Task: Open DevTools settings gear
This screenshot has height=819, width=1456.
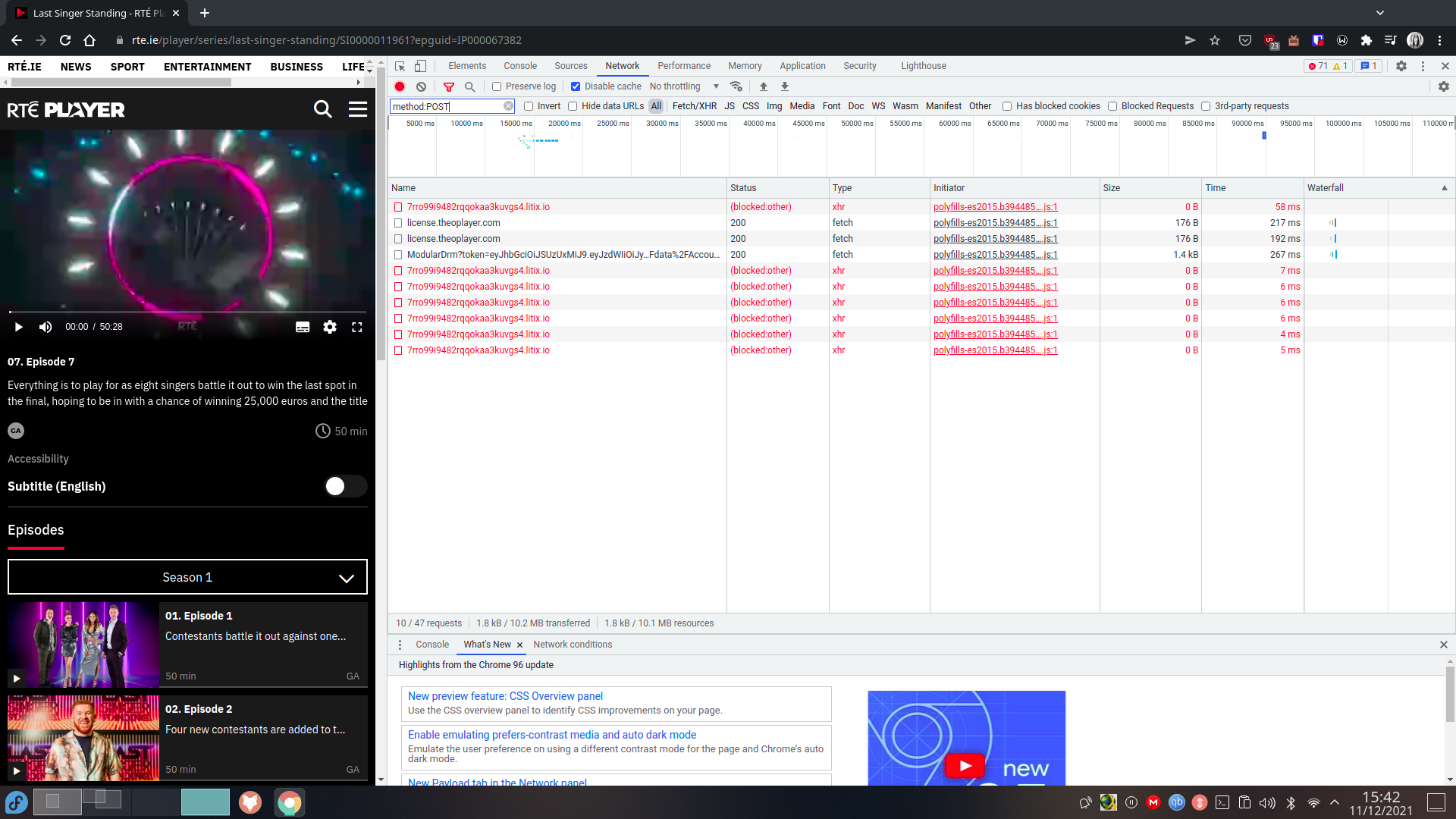Action: pos(1401,66)
